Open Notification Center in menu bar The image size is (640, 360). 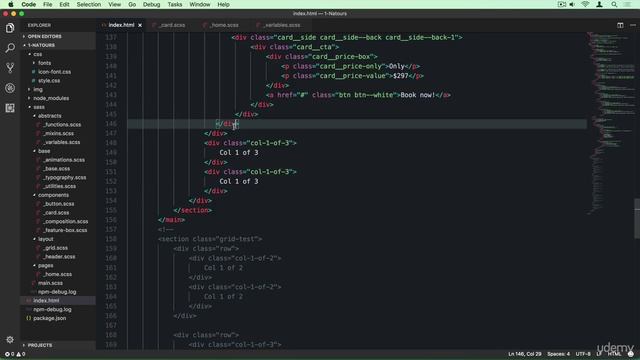[627, 4]
